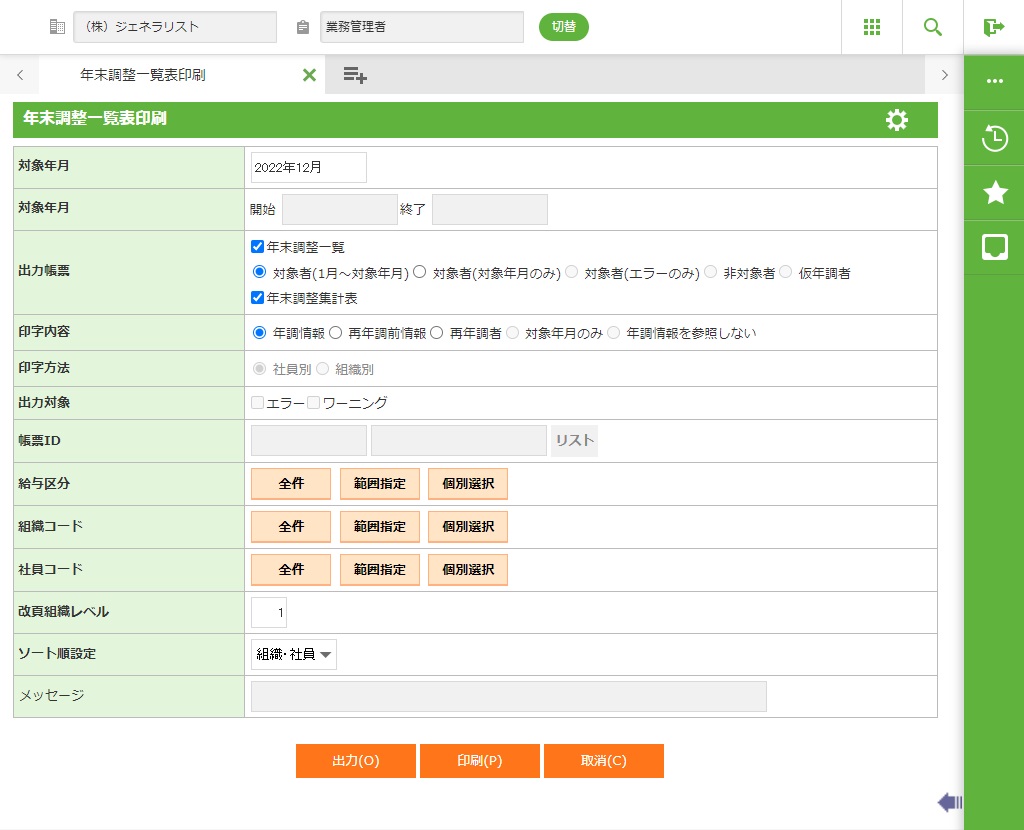
Task: Click the 出力(O) button
Action: point(355,760)
